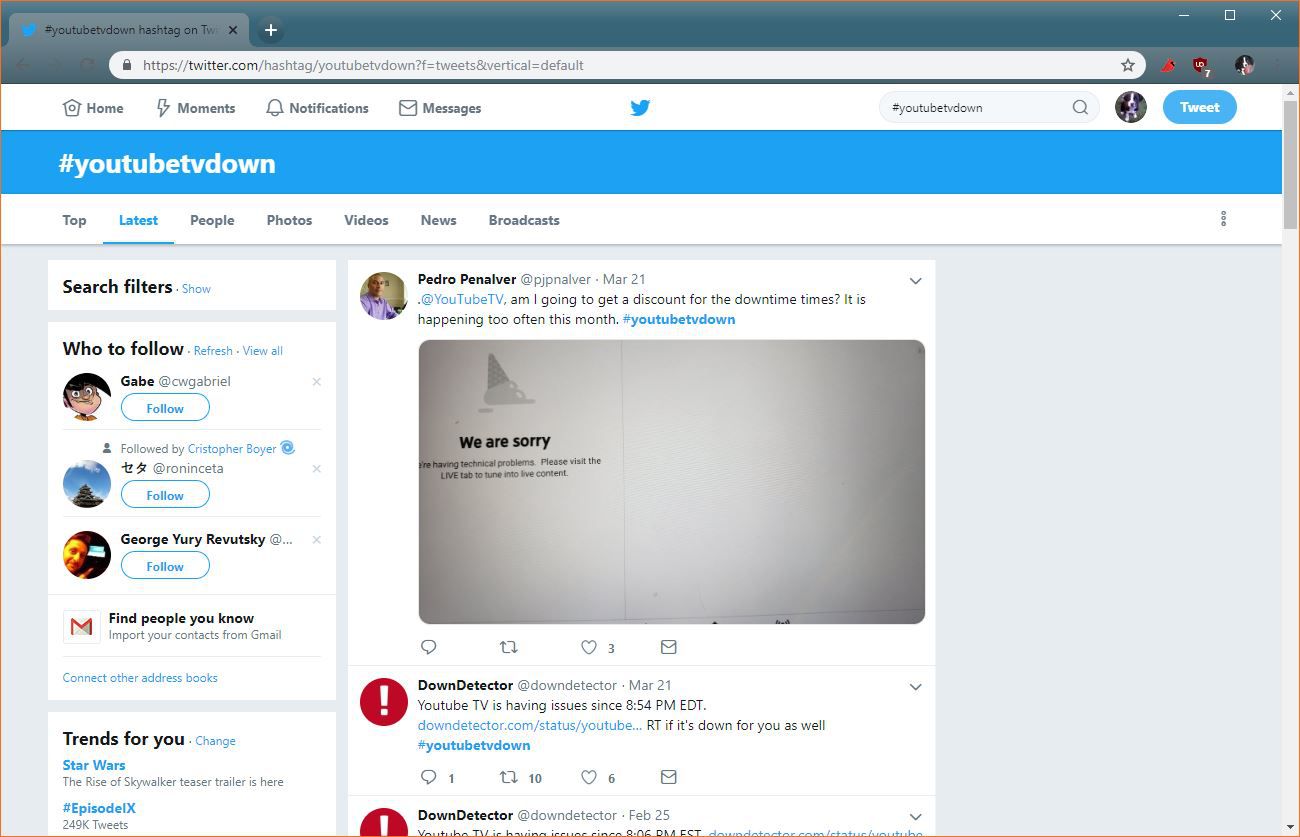Screen dimensions: 1300x837
Task: Follow @ronincete account
Action: 165,495
